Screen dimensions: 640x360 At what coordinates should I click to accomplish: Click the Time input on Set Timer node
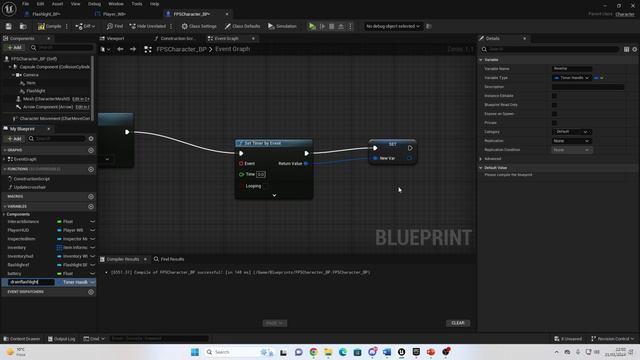point(261,174)
